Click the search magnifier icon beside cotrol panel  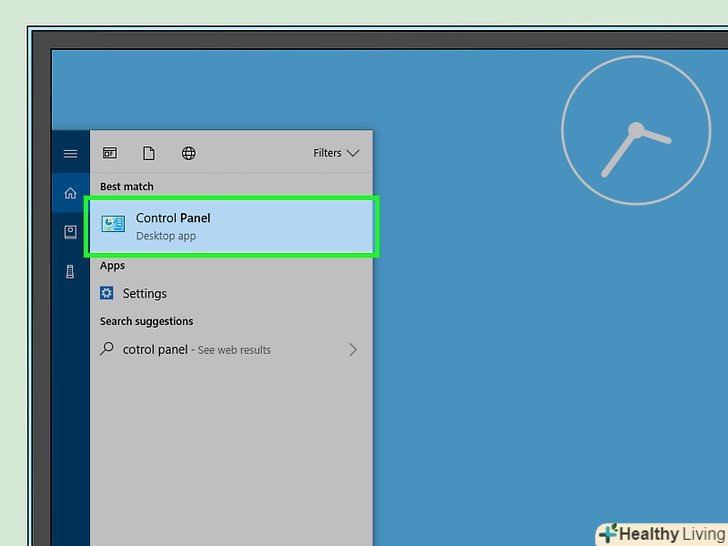(x=107, y=349)
